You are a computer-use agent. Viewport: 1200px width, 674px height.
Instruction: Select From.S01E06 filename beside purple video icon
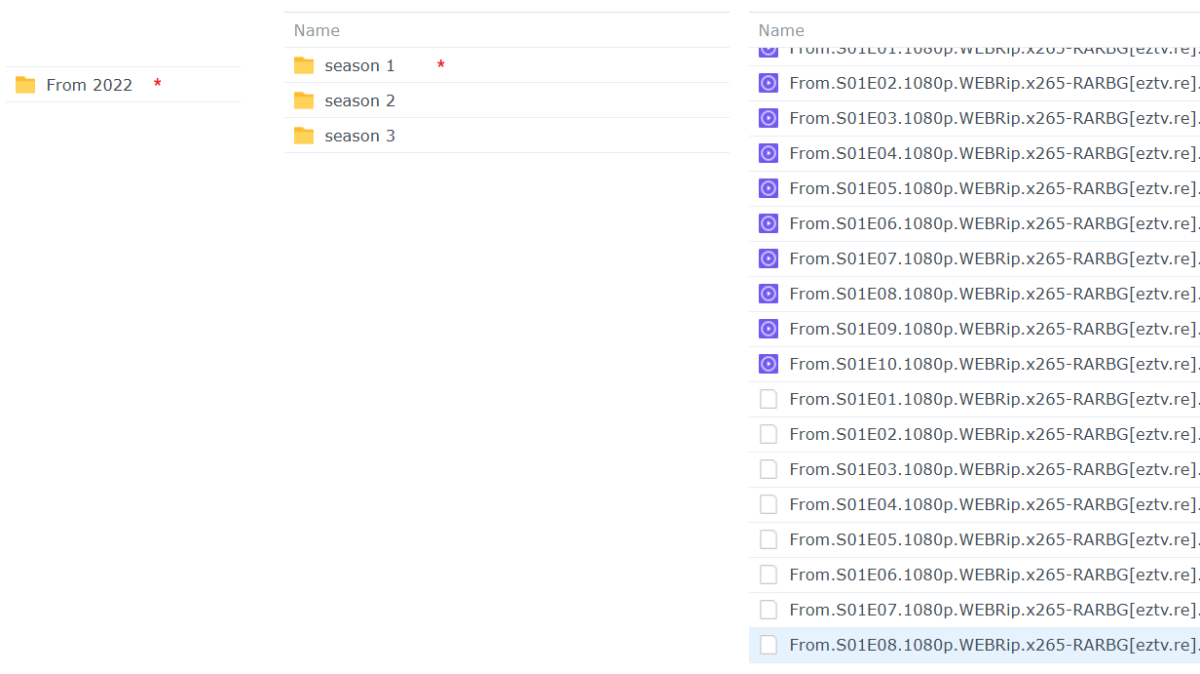[x=994, y=223]
